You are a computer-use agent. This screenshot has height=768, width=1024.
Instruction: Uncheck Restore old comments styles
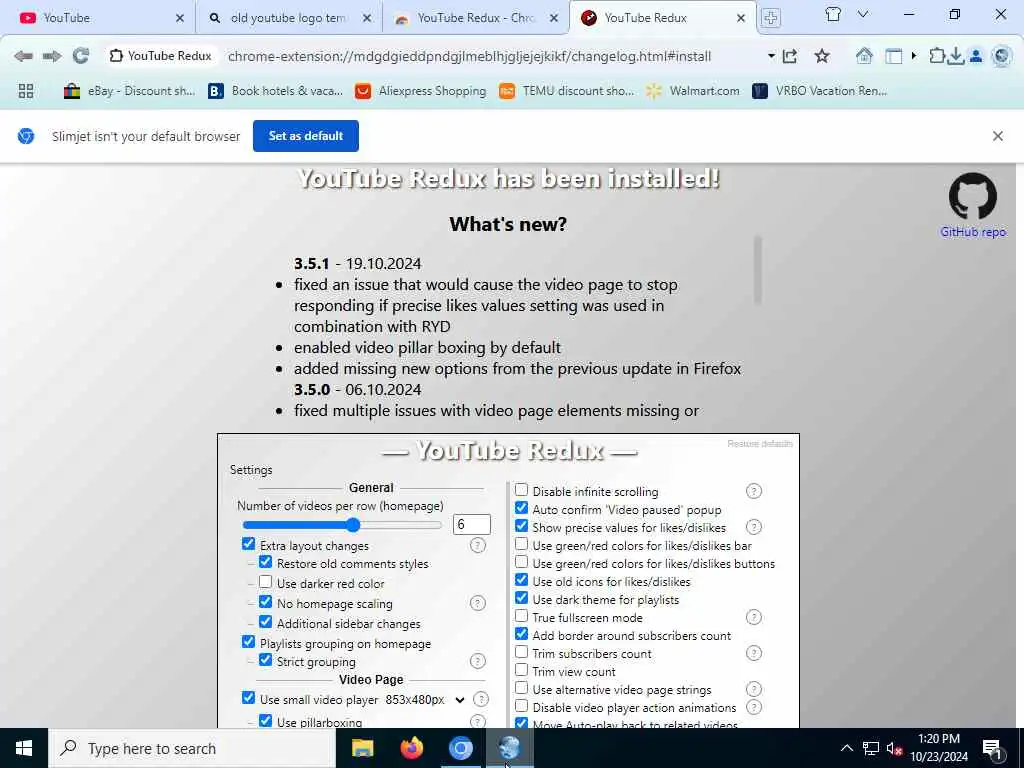[x=265, y=562]
